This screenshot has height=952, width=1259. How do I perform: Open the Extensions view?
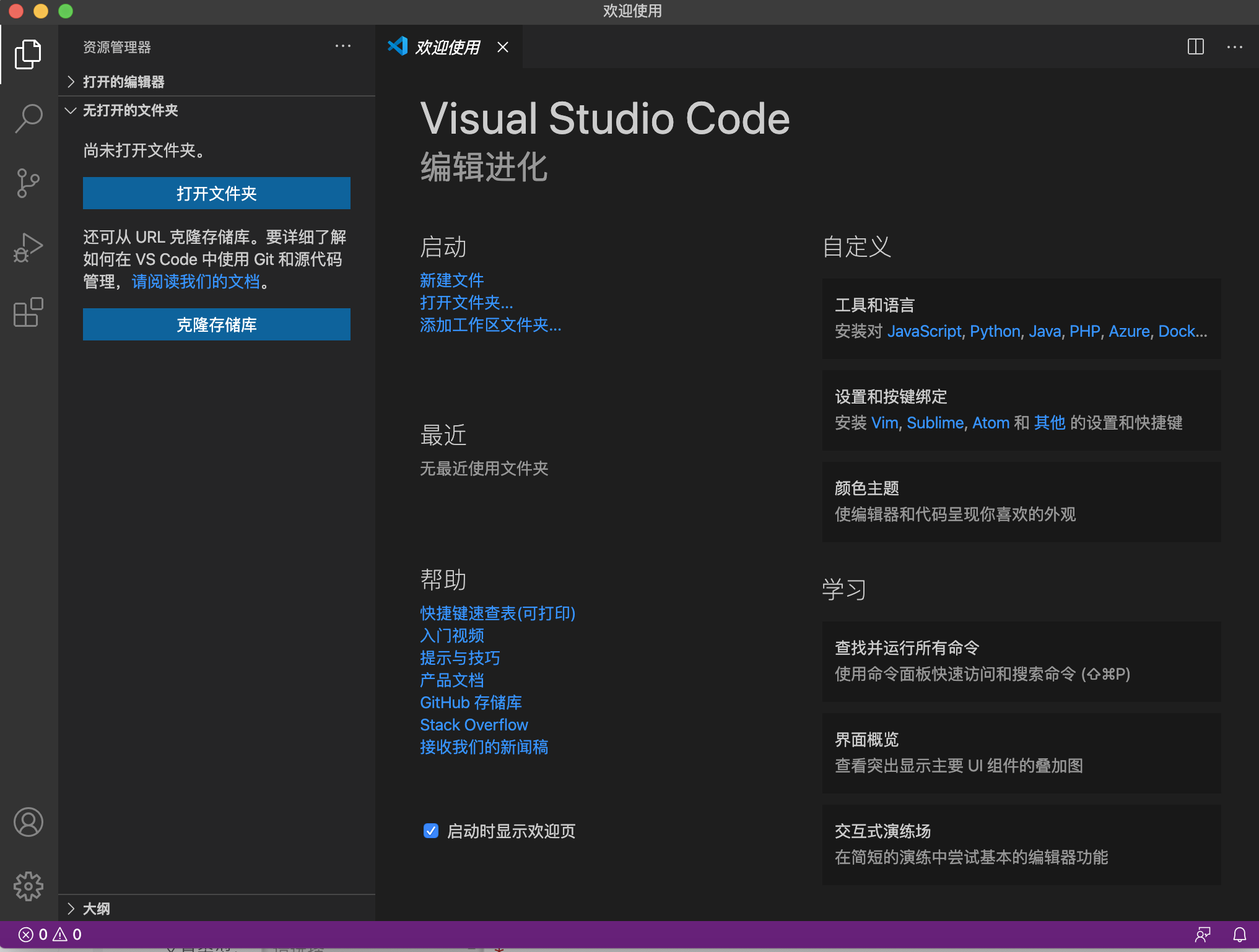pyautogui.click(x=28, y=313)
